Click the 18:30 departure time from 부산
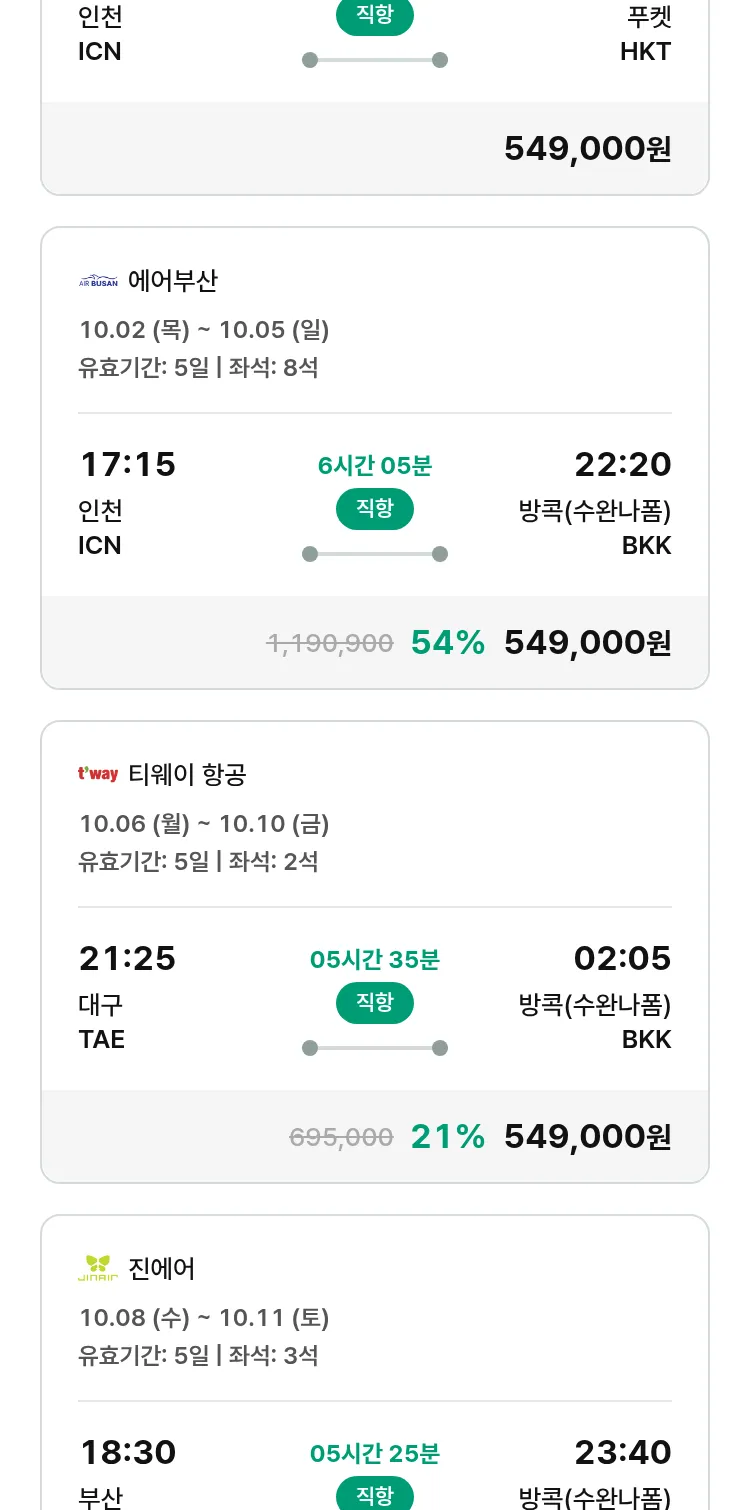 click(127, 1452)
